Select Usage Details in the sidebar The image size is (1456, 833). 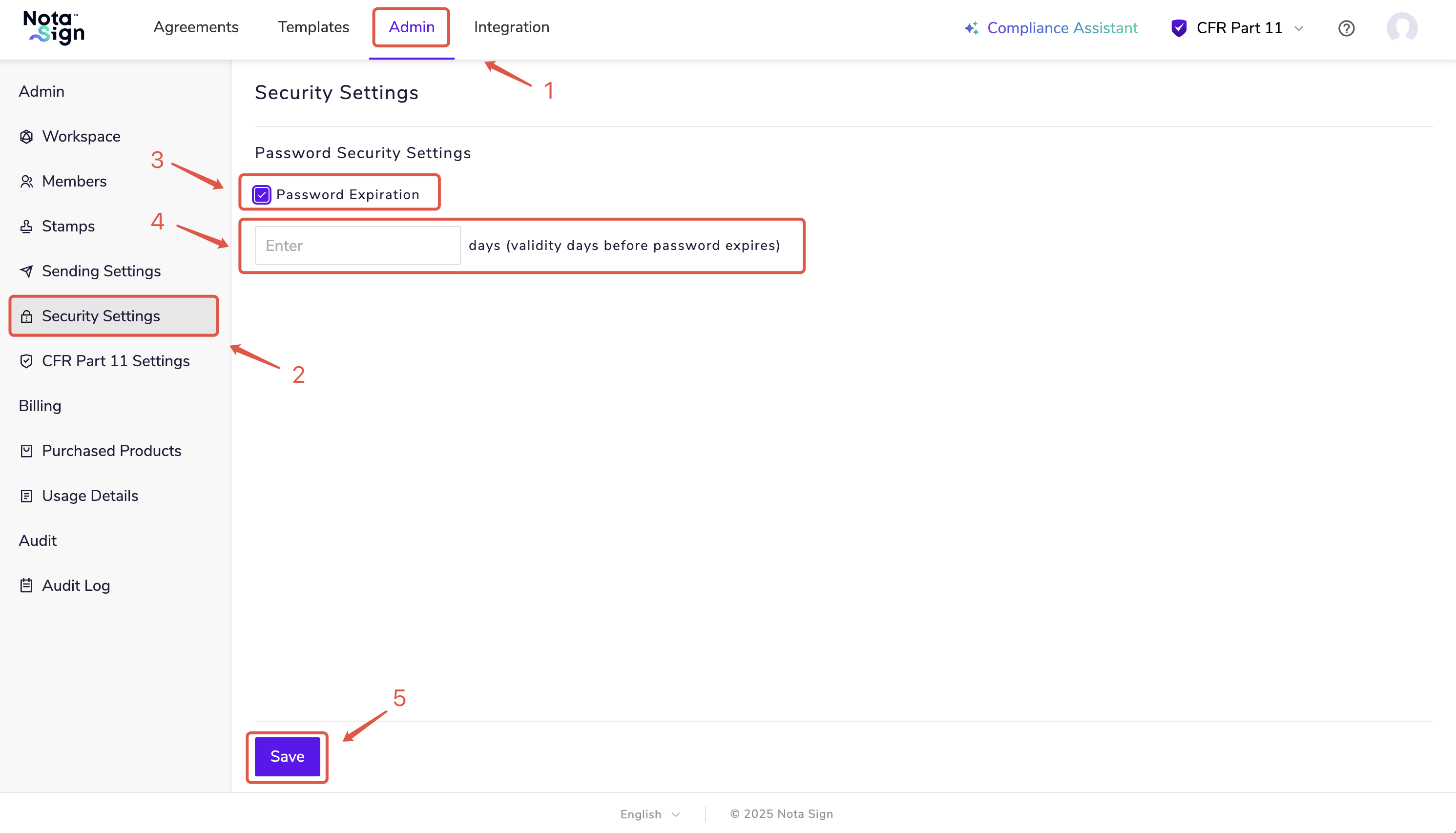click(x=90, y=496)
